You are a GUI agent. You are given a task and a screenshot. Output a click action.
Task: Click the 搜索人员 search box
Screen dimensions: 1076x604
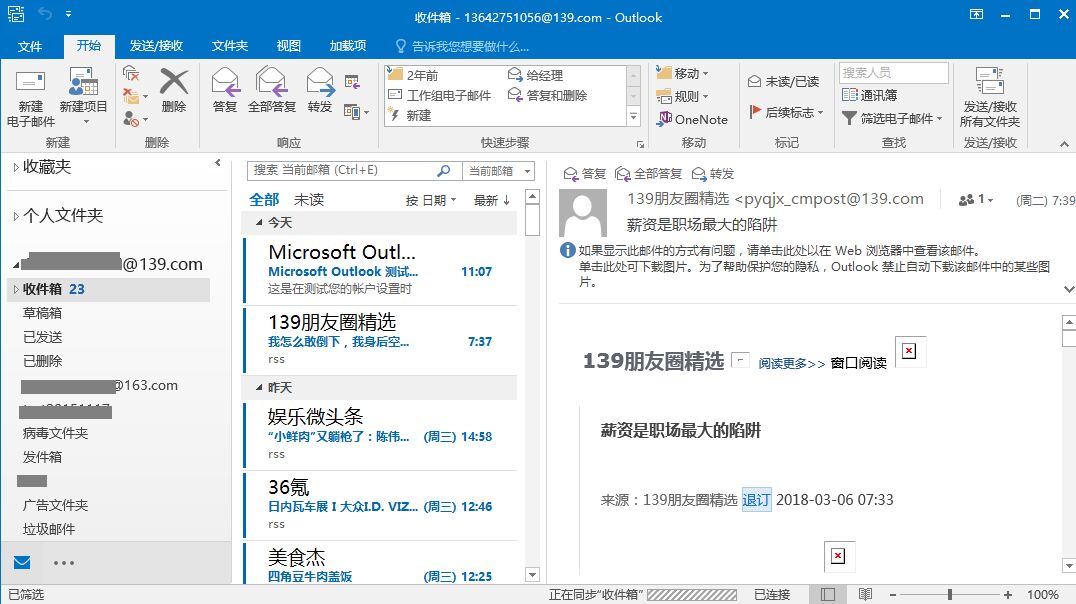click(x=893, y=73)
